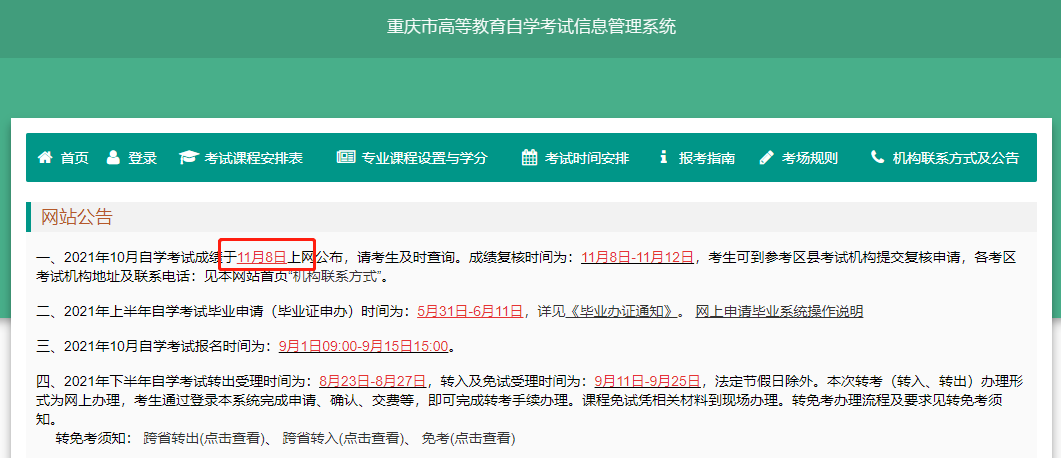Click the 重庆市高等教育自学考试信息管理系统 page title
The height and width of the screenshot is (458, 1061).
pos(531,27)
